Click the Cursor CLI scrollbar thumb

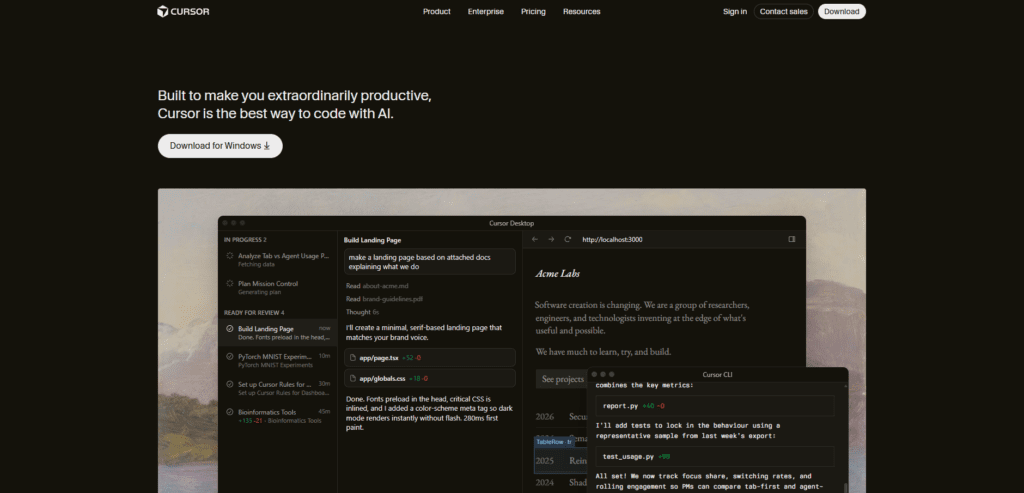tap(845, 487)
